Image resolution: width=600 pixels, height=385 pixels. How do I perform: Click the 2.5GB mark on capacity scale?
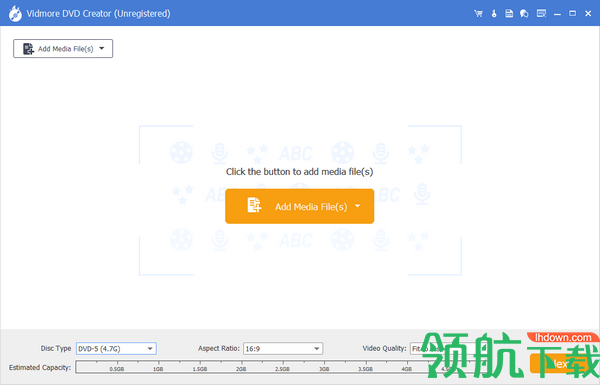pos(282,369)
